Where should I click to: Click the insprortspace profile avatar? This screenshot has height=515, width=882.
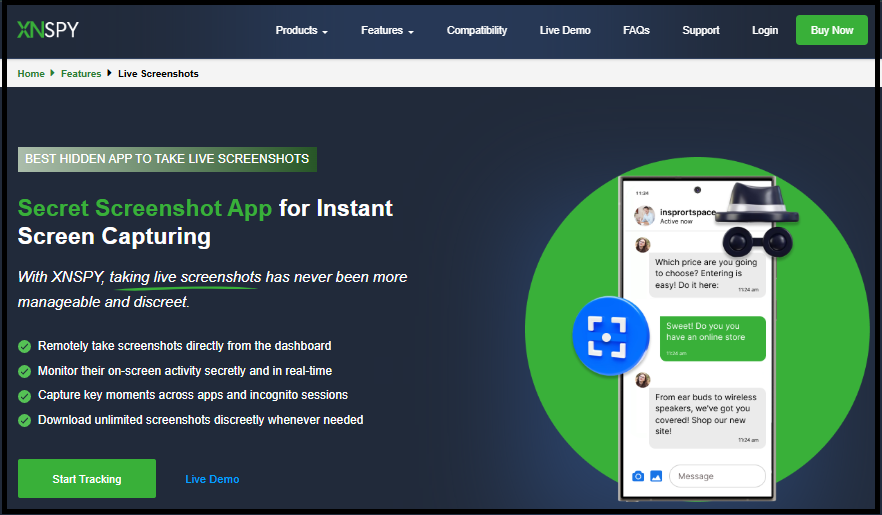[645, 216]
